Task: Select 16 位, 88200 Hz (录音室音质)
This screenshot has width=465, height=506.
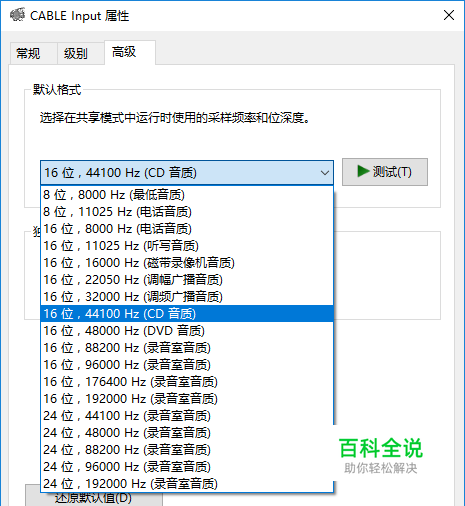Action: point(187,348)
